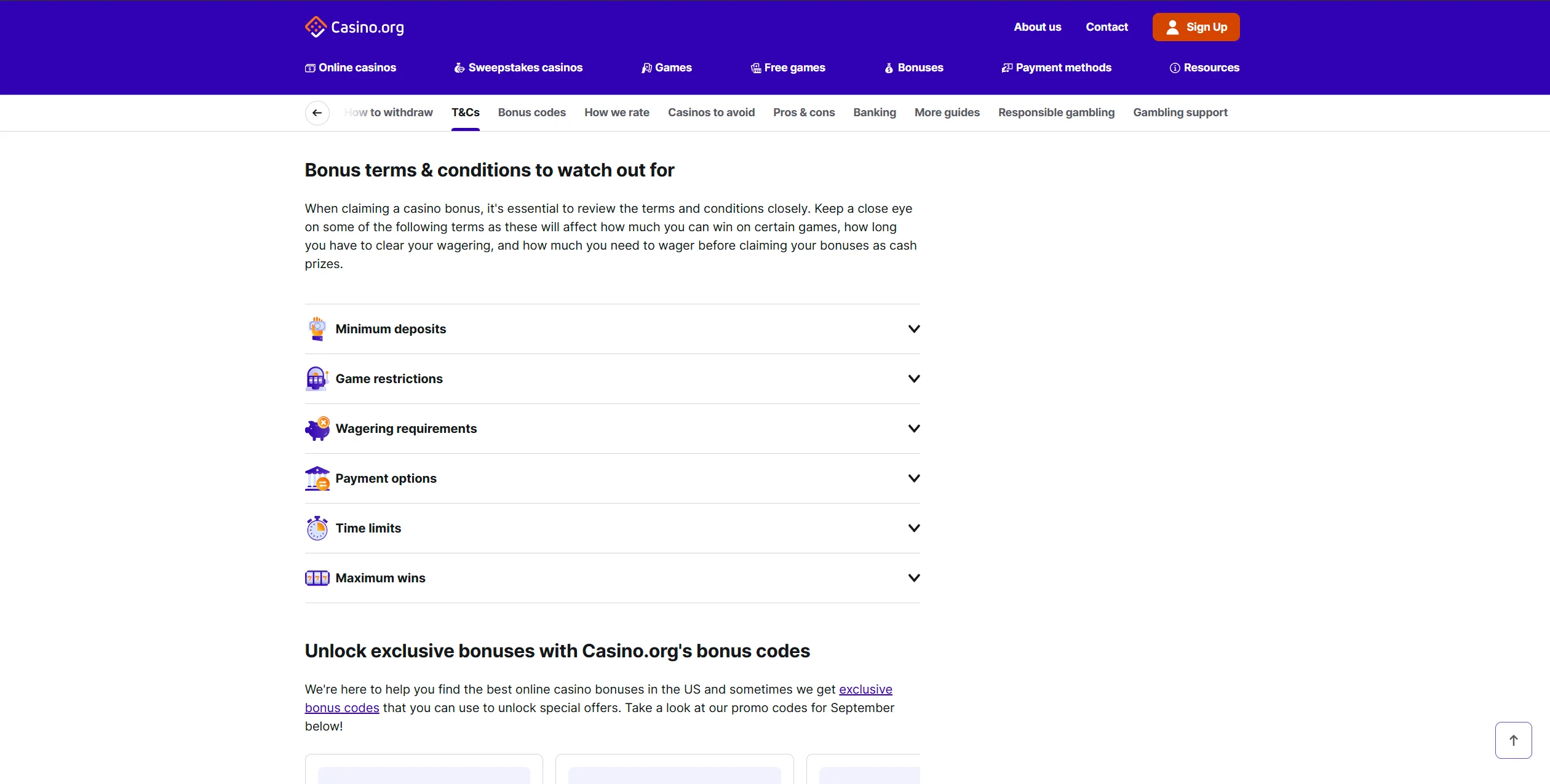Click the Casino.org logo
Screen dimensions: 1550x784
354,27
